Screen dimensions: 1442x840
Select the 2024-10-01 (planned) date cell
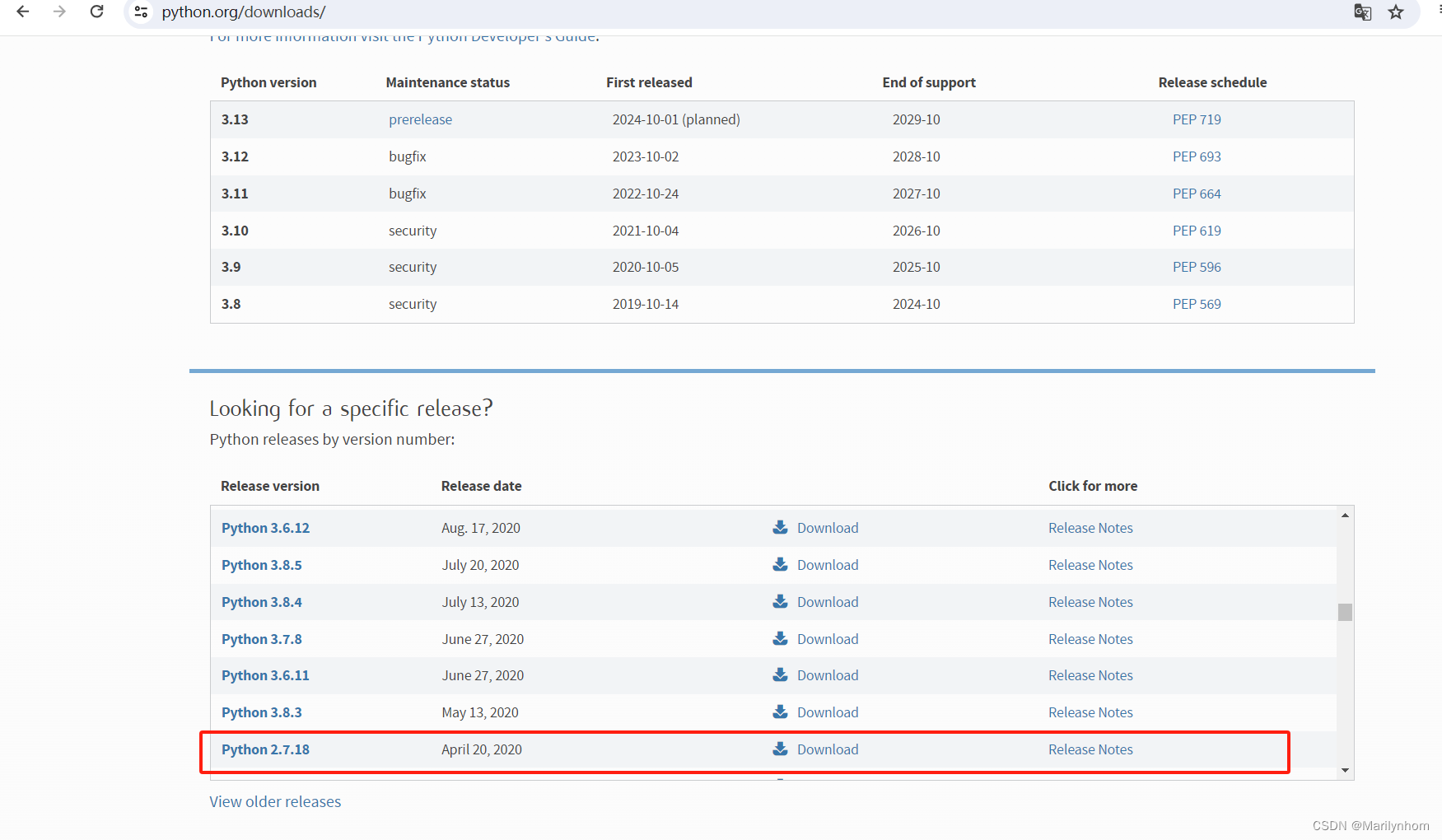click(x=676, y=119)
